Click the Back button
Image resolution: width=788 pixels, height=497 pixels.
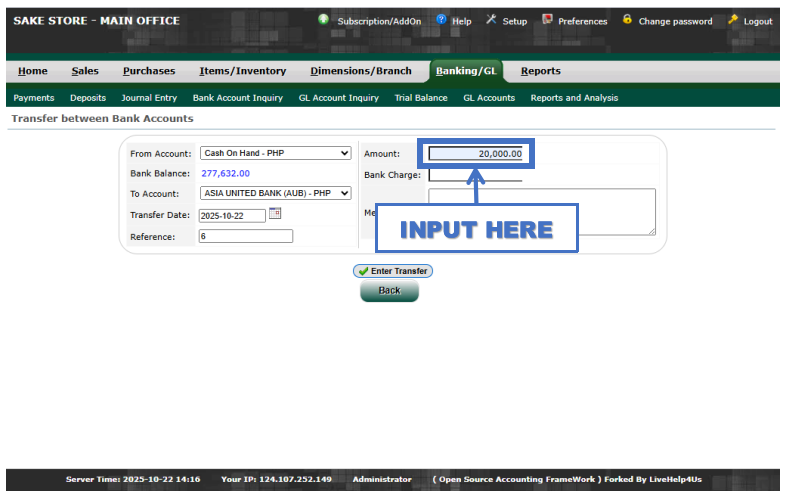coord(389,291)
